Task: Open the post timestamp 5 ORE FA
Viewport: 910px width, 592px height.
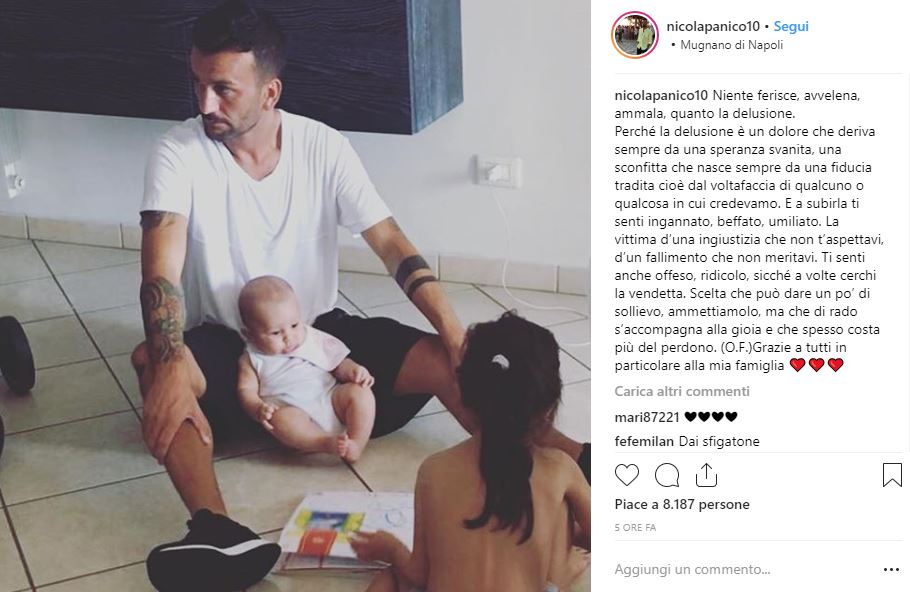Action: [635, 528]
